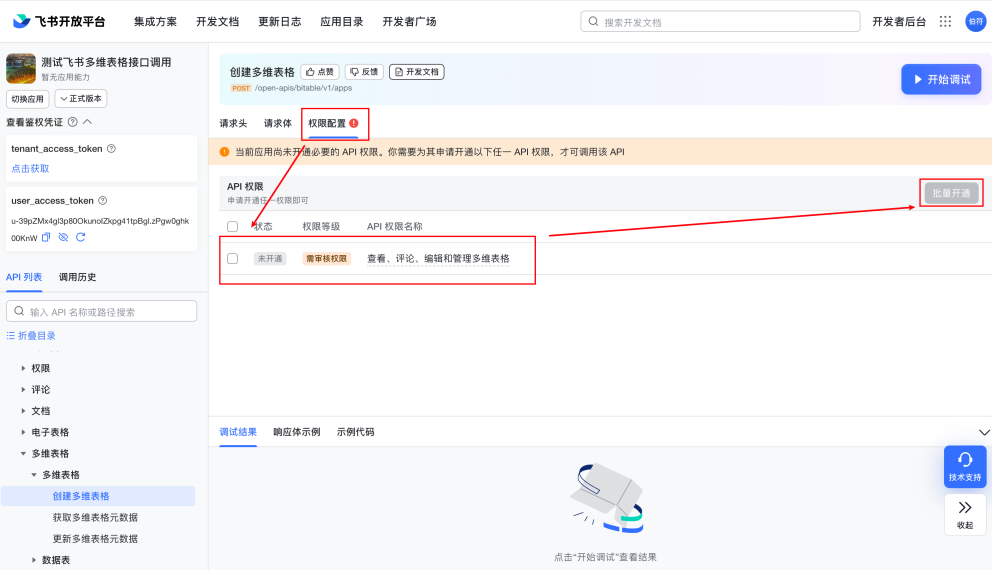Screen dimensions: 992x570
Task: Open 技术支持 headset support widget
Action: pyautogui.click(x=965, y=466)
